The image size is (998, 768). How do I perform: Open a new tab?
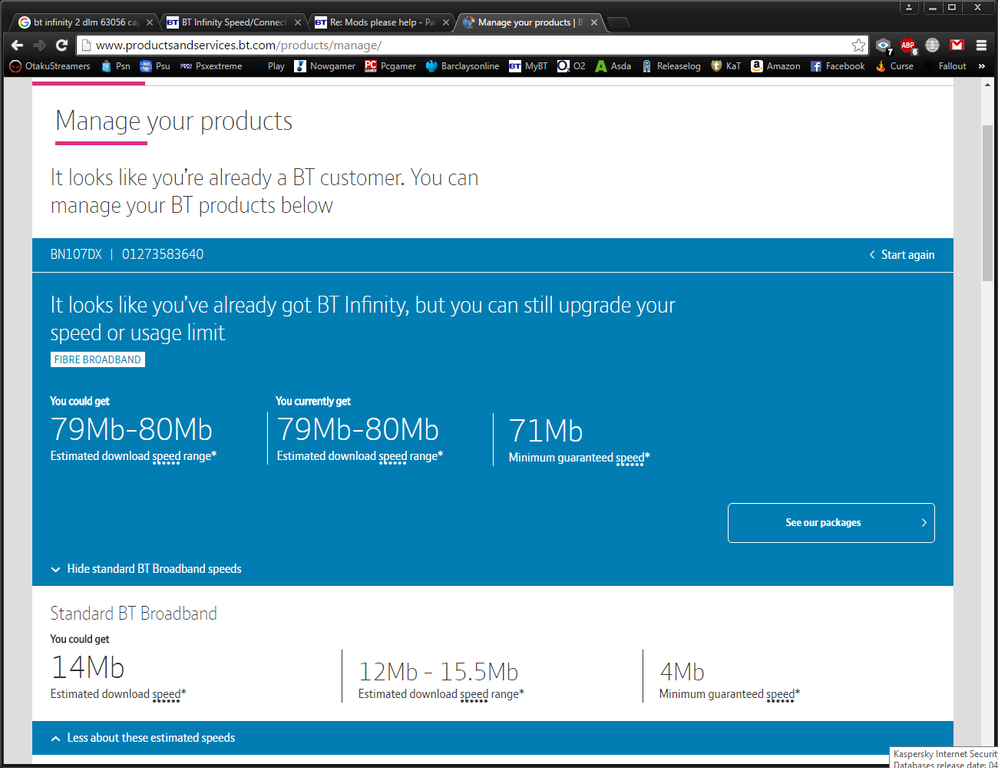click(618, 23)
